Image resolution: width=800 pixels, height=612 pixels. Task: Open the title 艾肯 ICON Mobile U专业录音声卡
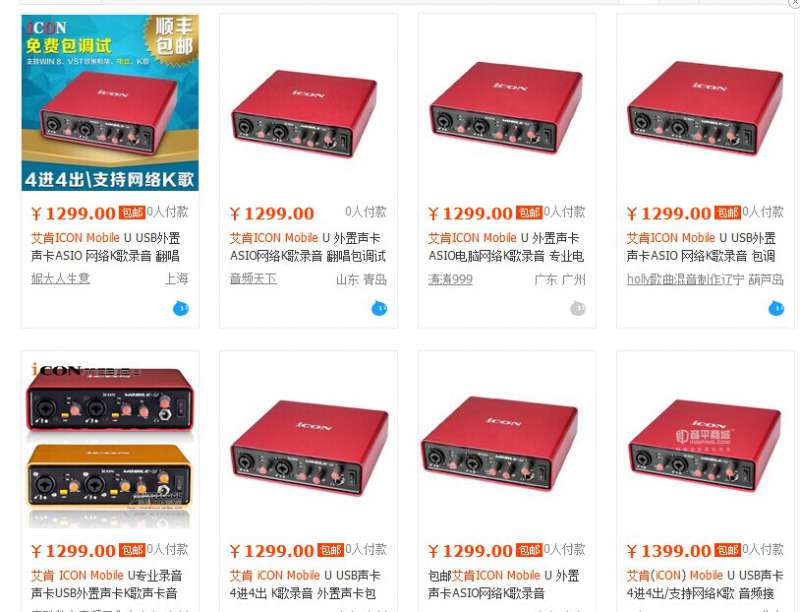107,584
